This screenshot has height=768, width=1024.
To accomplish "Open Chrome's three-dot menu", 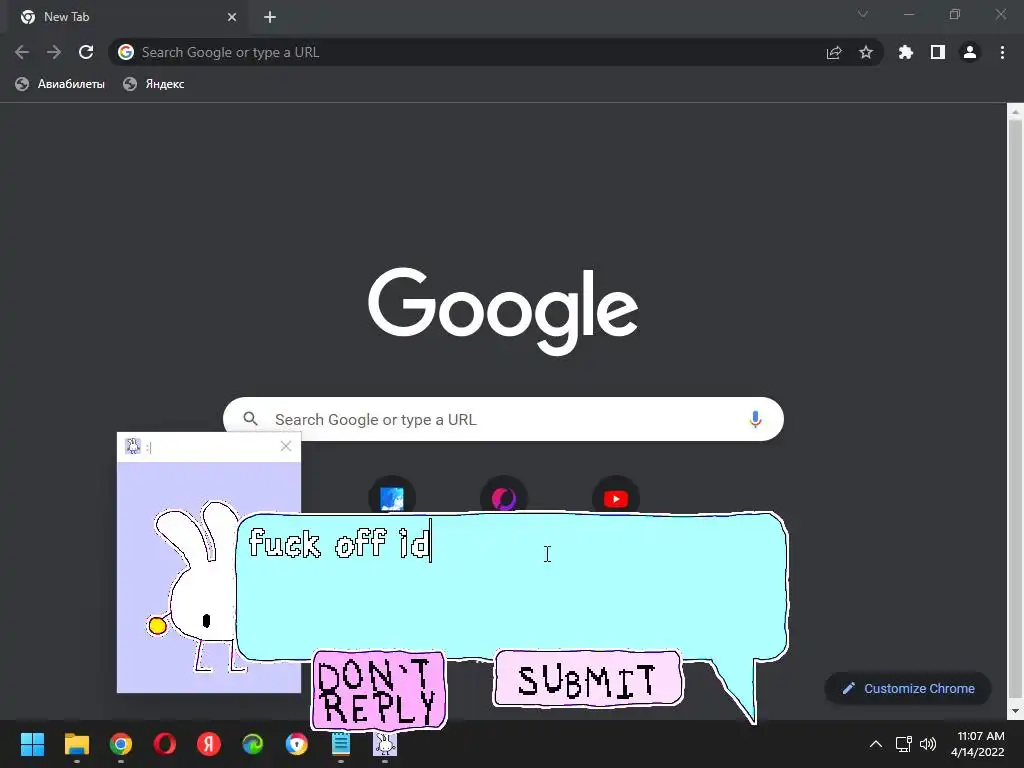I will 1002,52.
